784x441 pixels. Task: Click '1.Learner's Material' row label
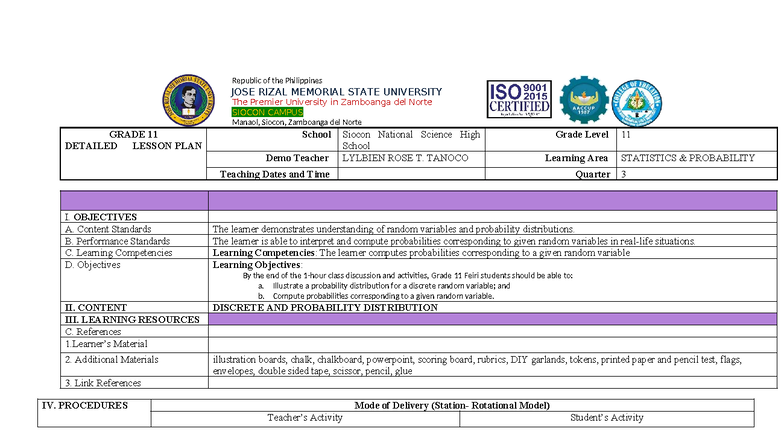click(106, 344)
